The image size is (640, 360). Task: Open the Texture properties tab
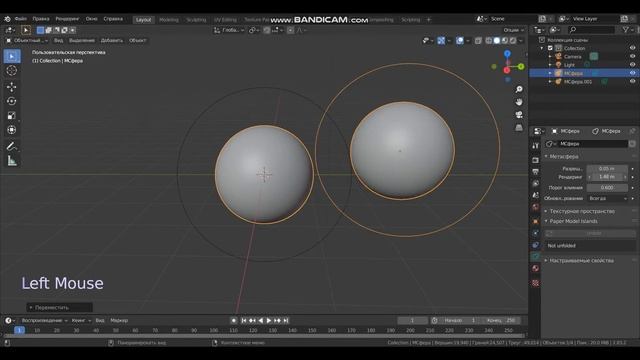tap(536, 283)
